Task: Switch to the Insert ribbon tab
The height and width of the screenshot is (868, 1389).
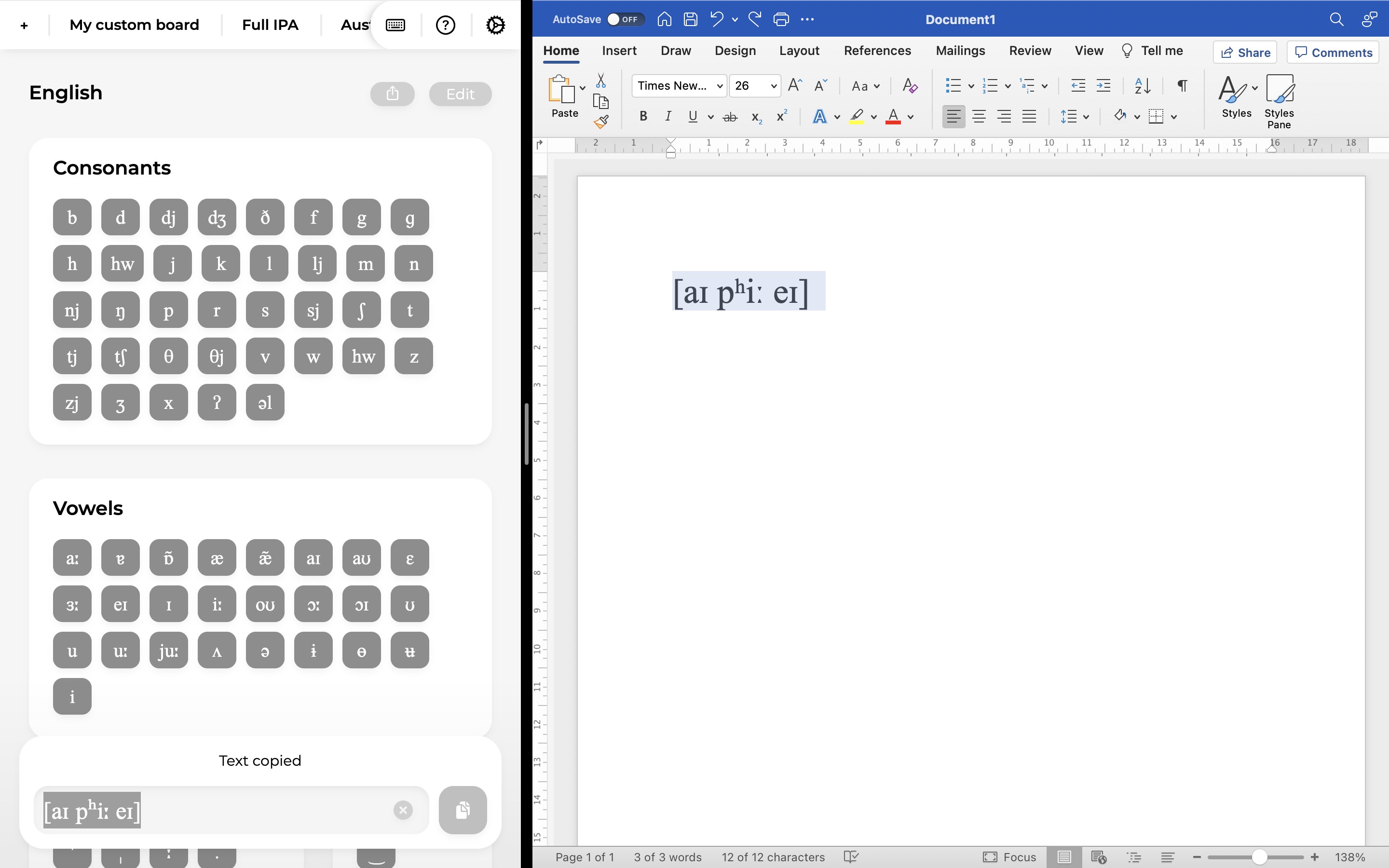Action: pos(619,51)
